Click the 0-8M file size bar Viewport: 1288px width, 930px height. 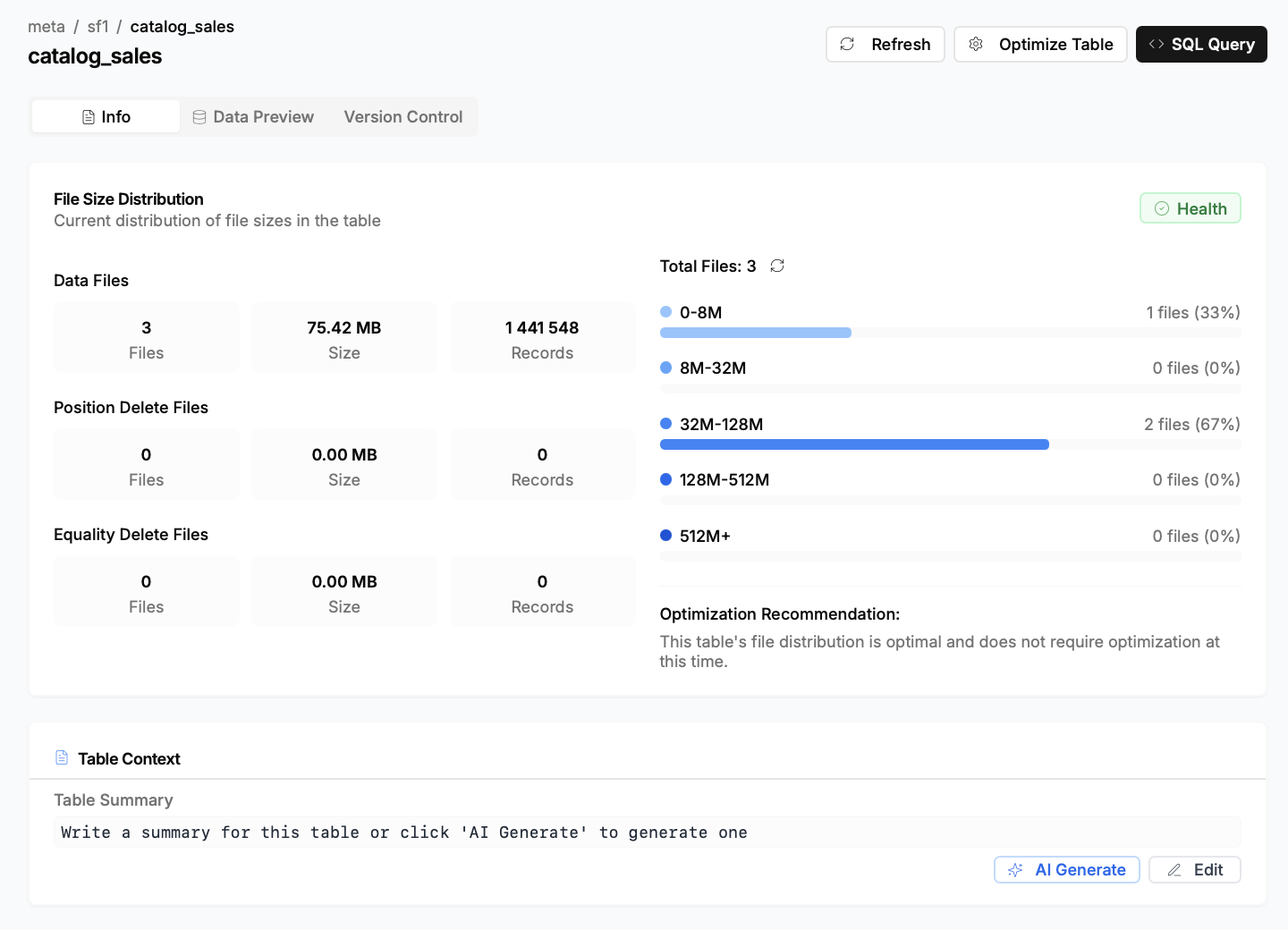756,333
